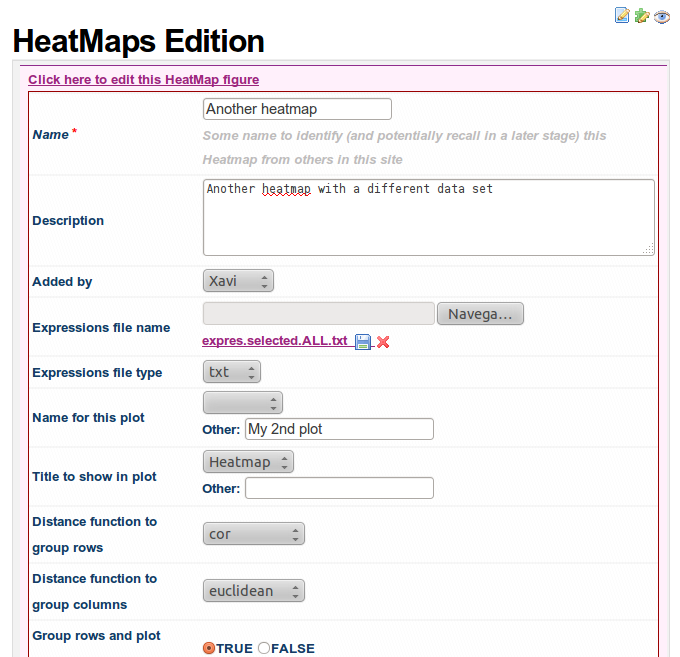
Task: Click the red X delete file icon
Action: pyautogui.click(x=383, y=342)
